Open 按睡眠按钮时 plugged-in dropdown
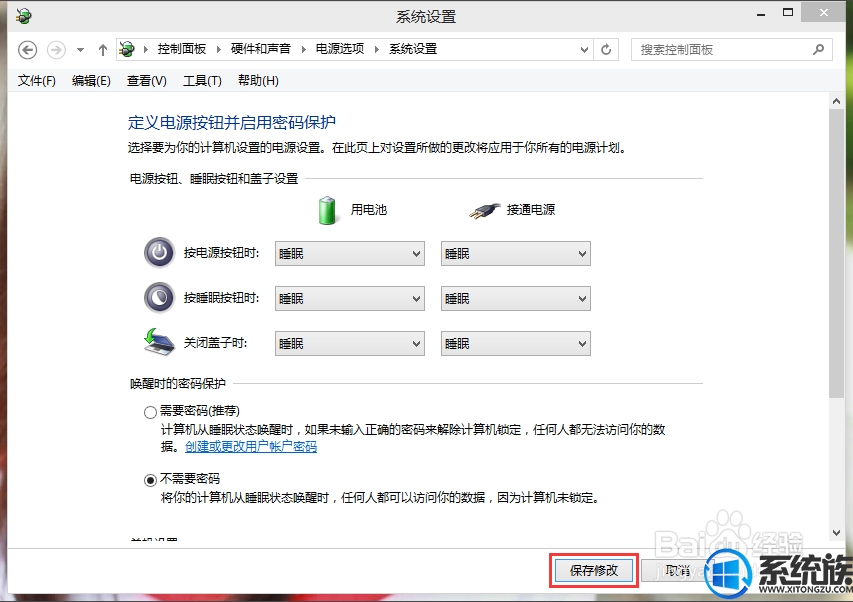 [516, 299]
